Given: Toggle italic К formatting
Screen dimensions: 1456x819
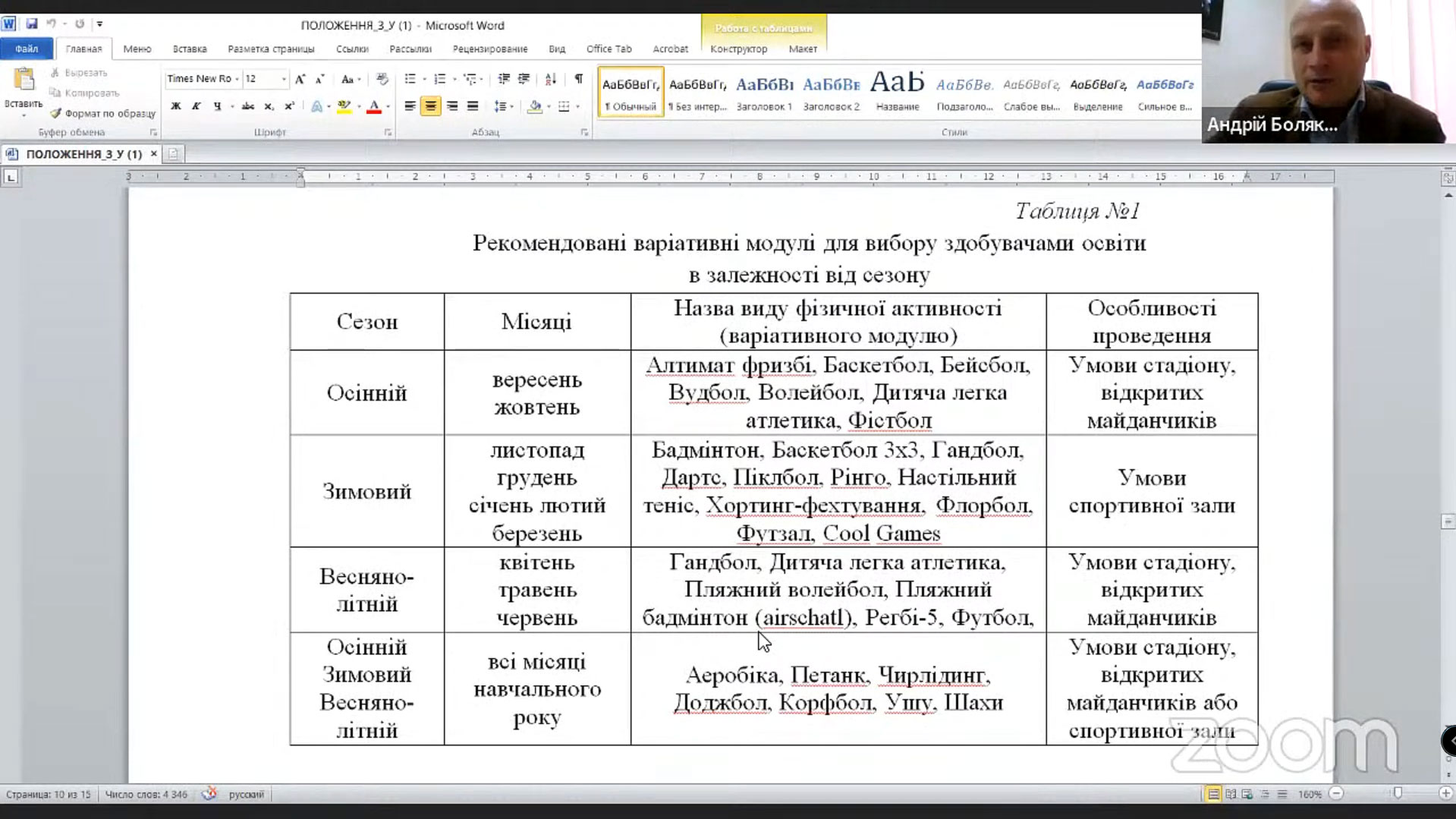Looking at the screenshot, I should [197, 106].
